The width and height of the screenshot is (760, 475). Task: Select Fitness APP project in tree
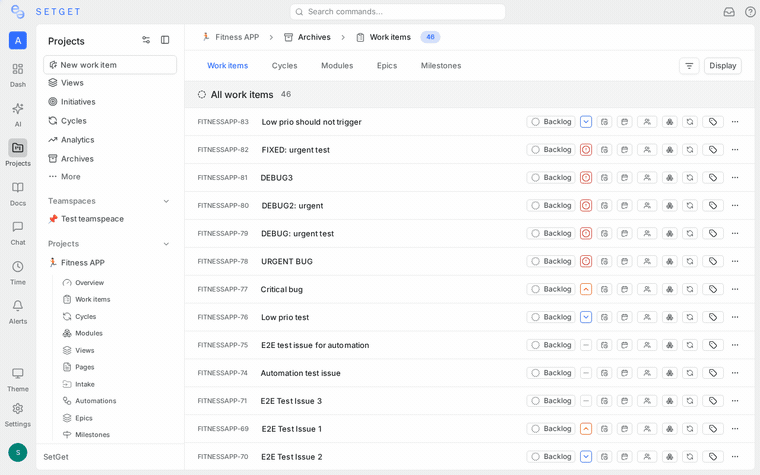[77, 263]
